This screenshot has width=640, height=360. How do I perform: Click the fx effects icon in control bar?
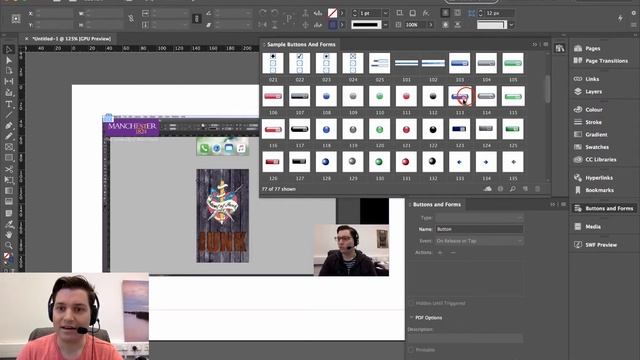(x=425, y=13)
